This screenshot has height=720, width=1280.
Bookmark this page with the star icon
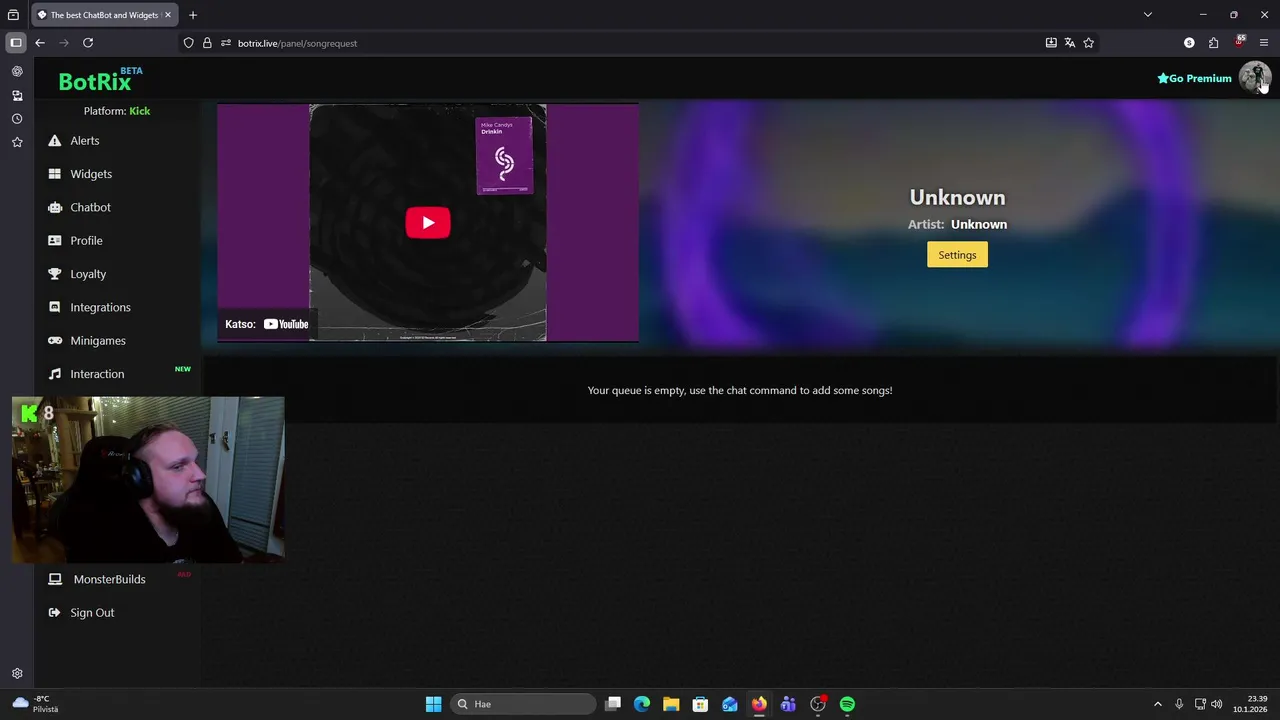point(1089,43)
